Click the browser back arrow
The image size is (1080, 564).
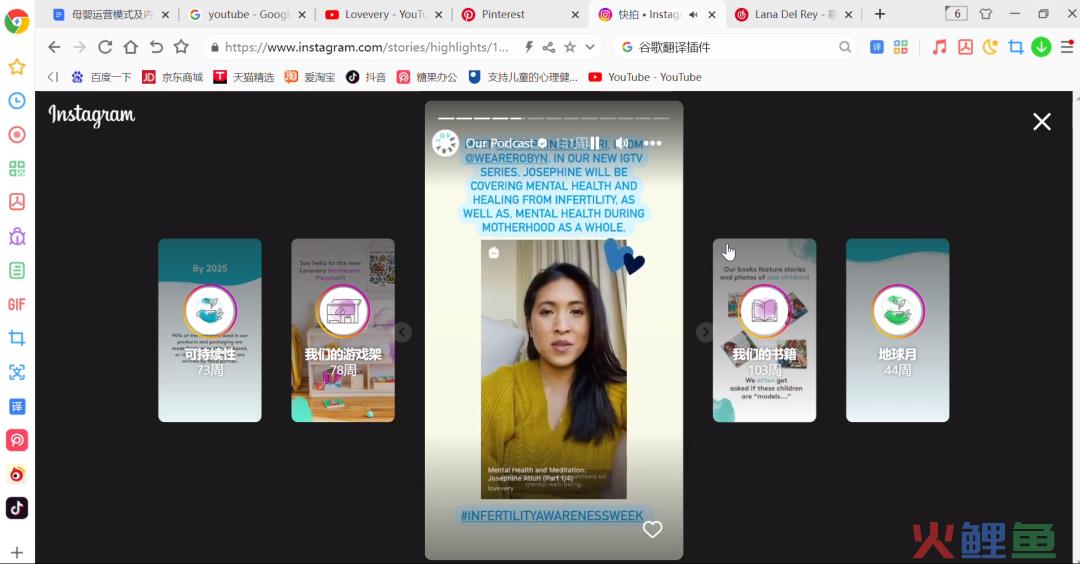(54, 47)
